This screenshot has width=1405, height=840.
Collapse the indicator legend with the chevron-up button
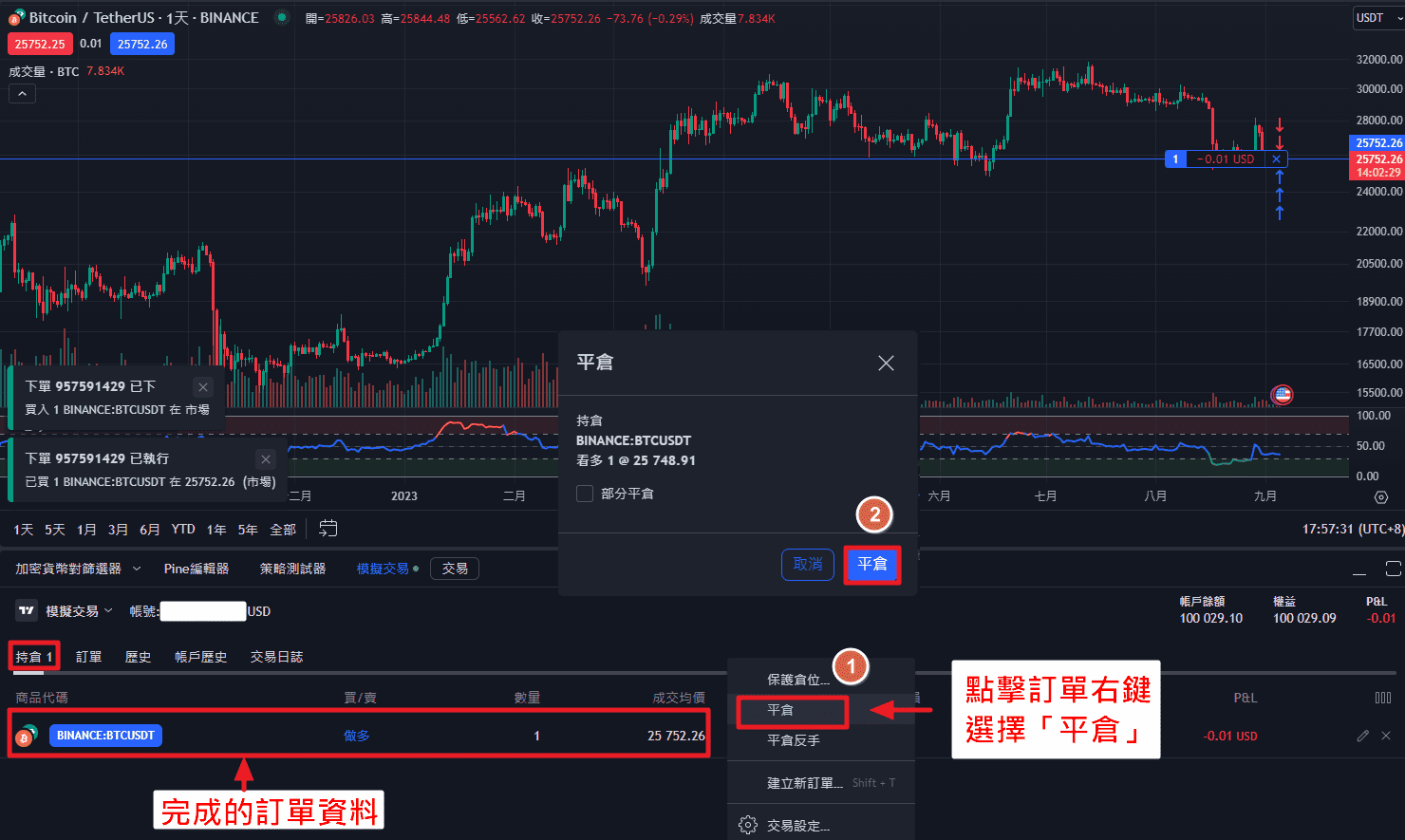(22, 93)
